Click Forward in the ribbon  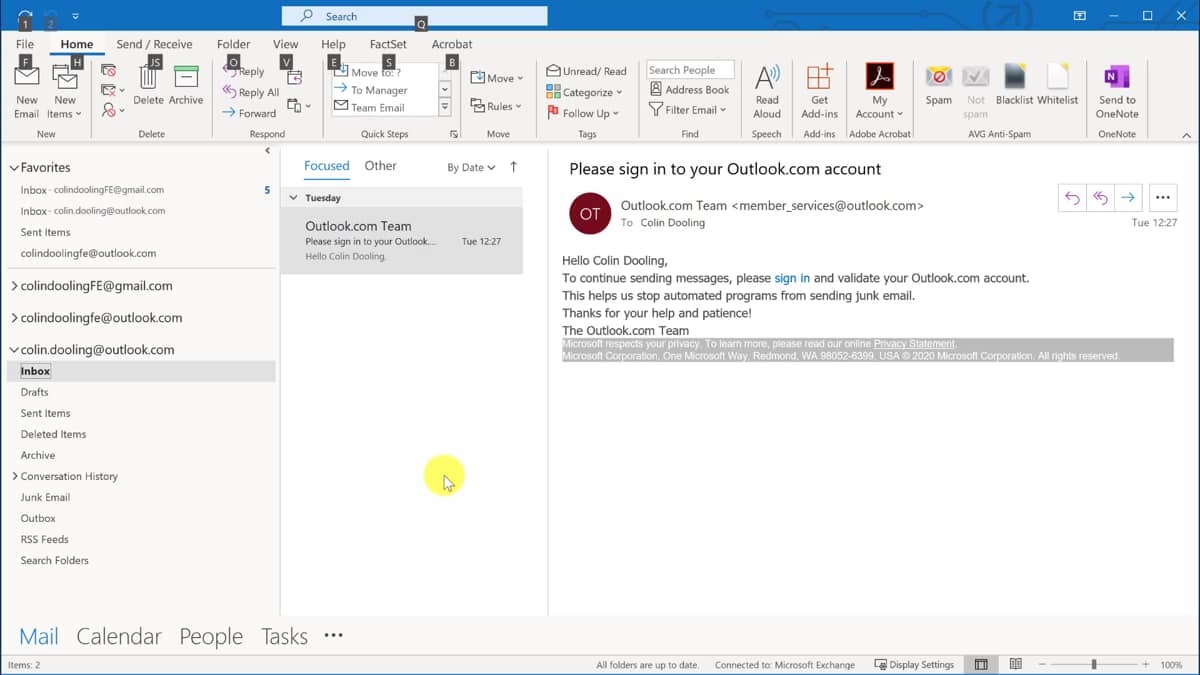[249, 113]
